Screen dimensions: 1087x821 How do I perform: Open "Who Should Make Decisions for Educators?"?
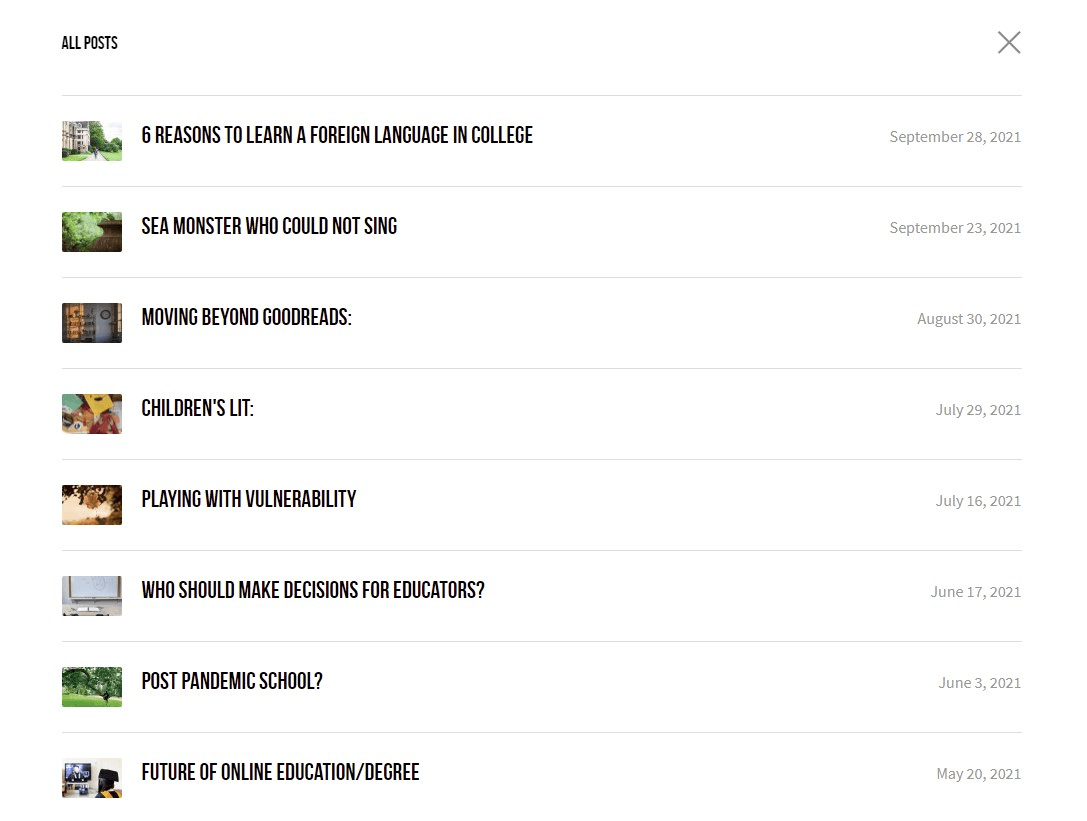313,591
